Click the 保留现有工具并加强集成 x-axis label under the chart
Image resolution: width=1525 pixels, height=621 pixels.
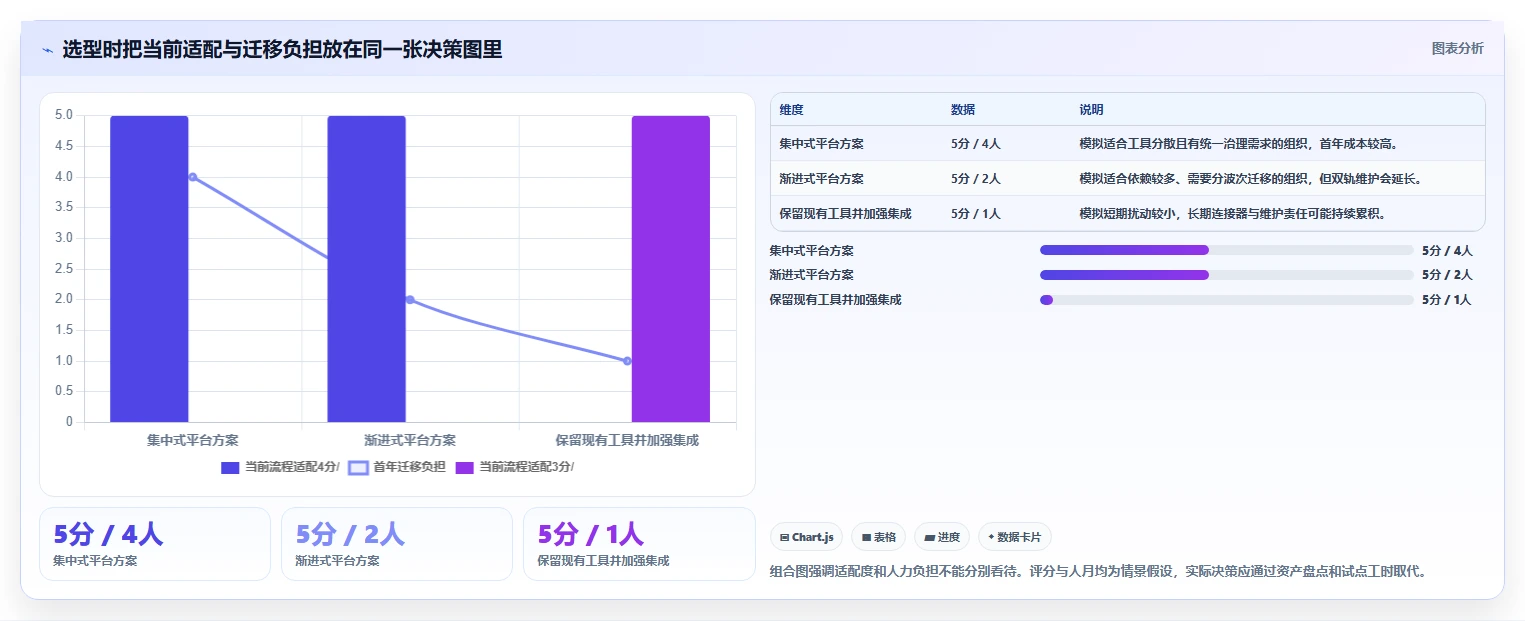[x=627, y=440]
